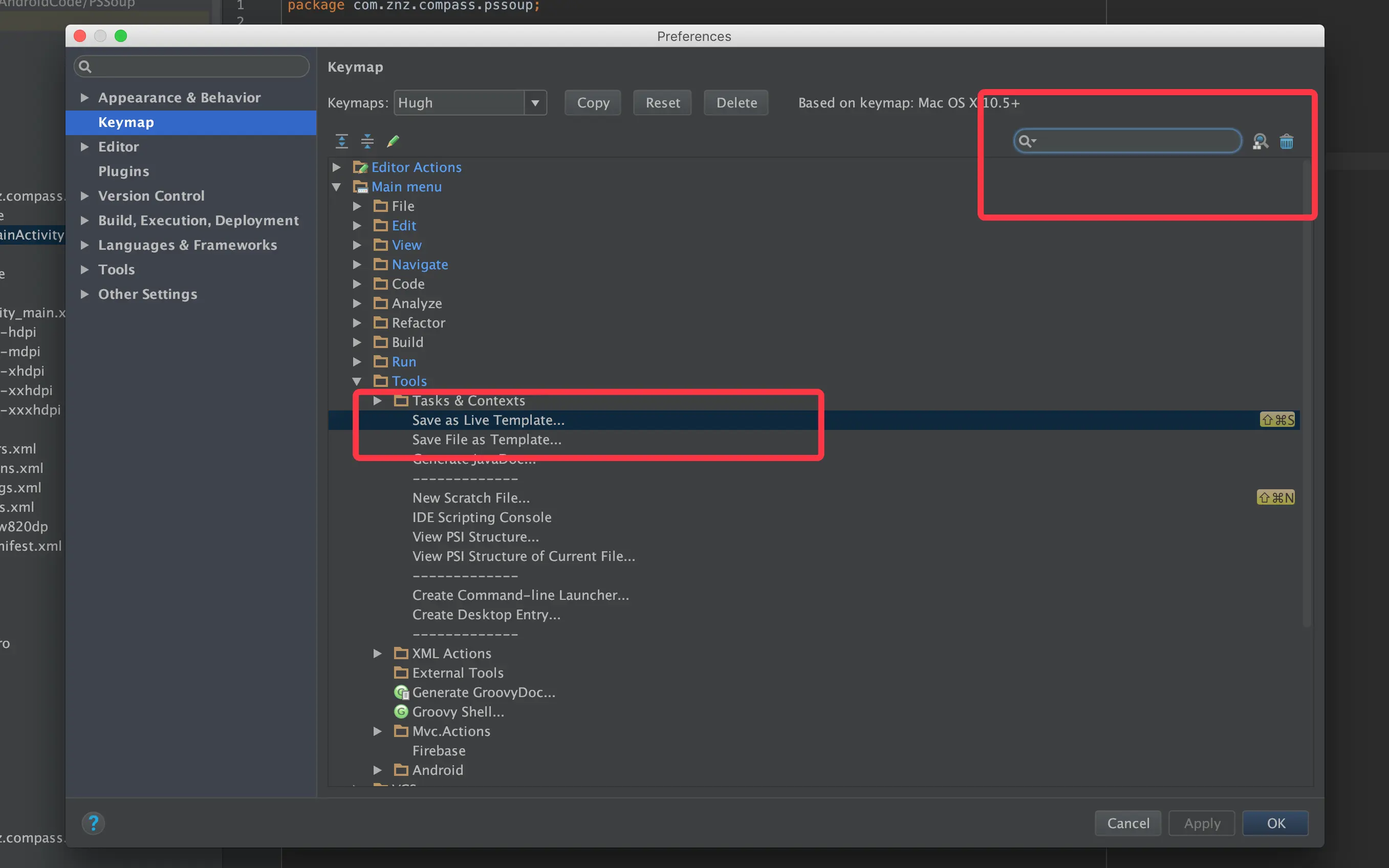Click the trash clear filter icon
The width and height of the screenshot is (1389, 868).
(x=1286, y=141)
